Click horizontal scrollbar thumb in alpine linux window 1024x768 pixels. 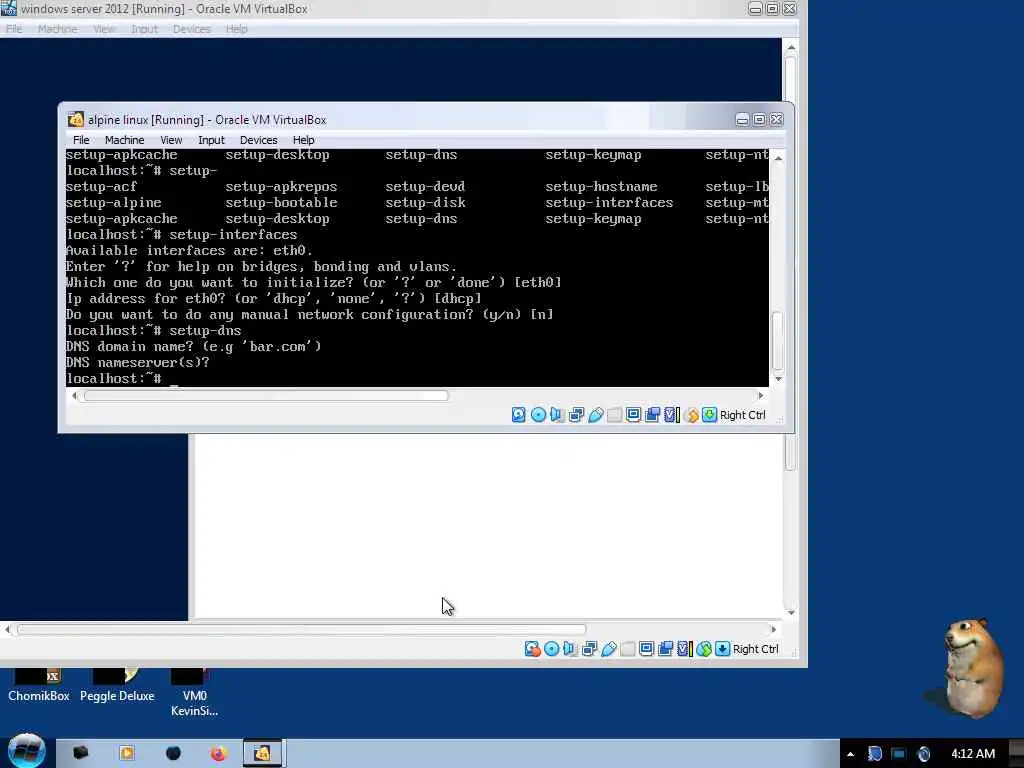coord(266,395)
